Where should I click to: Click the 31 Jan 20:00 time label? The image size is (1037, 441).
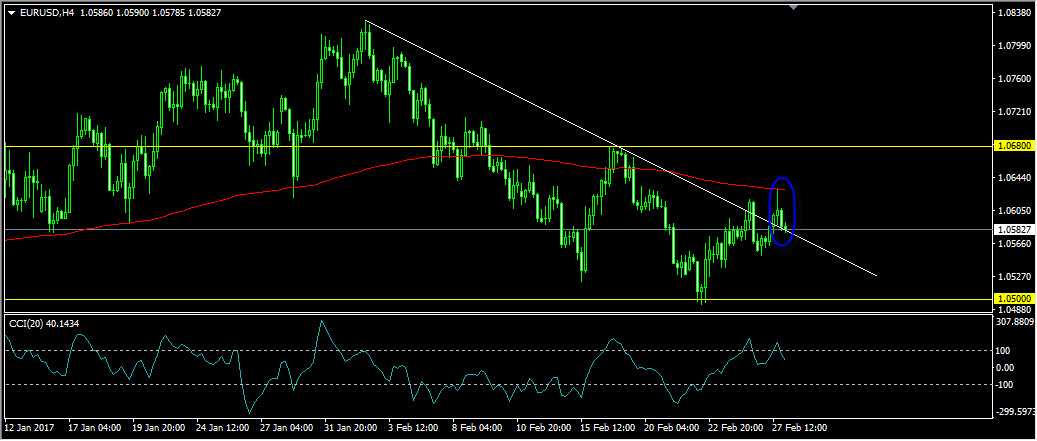[350, 427]
